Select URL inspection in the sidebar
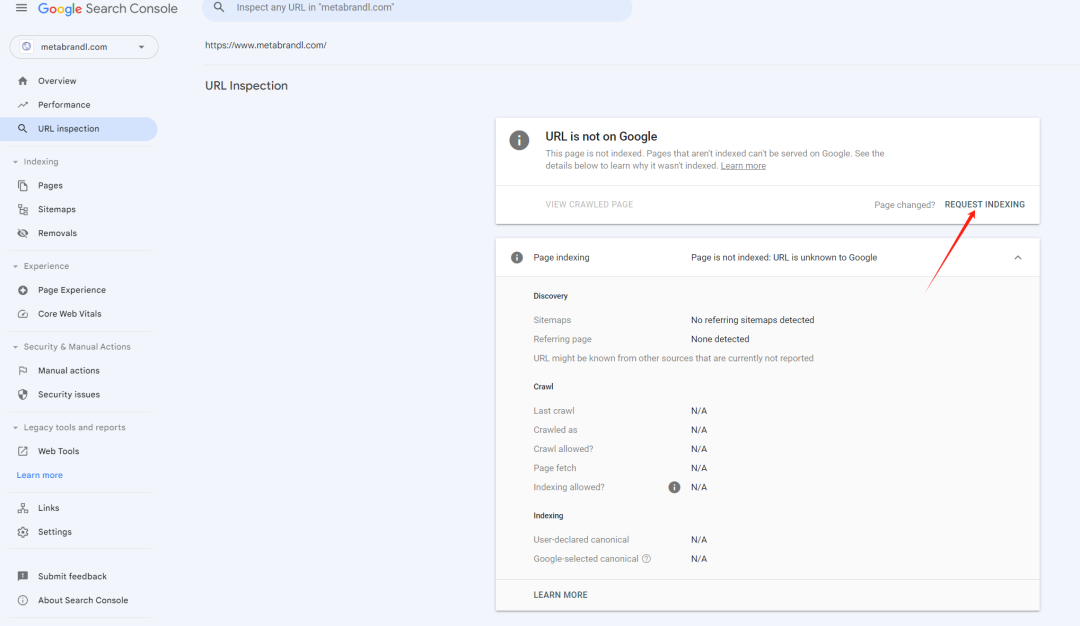Screen dimensions: 1080x626 [79, 129]
